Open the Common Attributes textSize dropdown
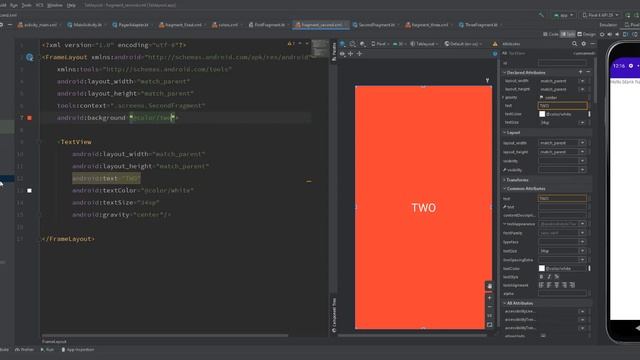The width and height of the screenshot is (640, 360). [582, 251]
